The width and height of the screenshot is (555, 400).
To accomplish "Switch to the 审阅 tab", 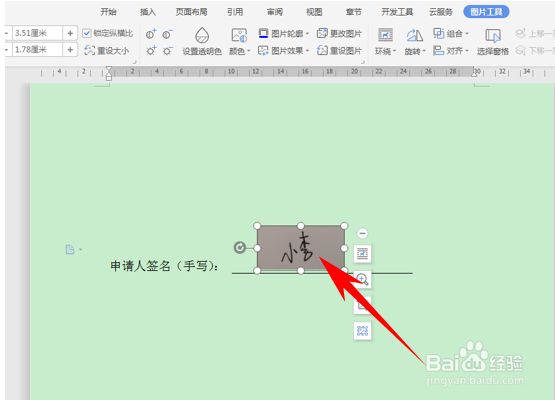I will pos(275,12).
